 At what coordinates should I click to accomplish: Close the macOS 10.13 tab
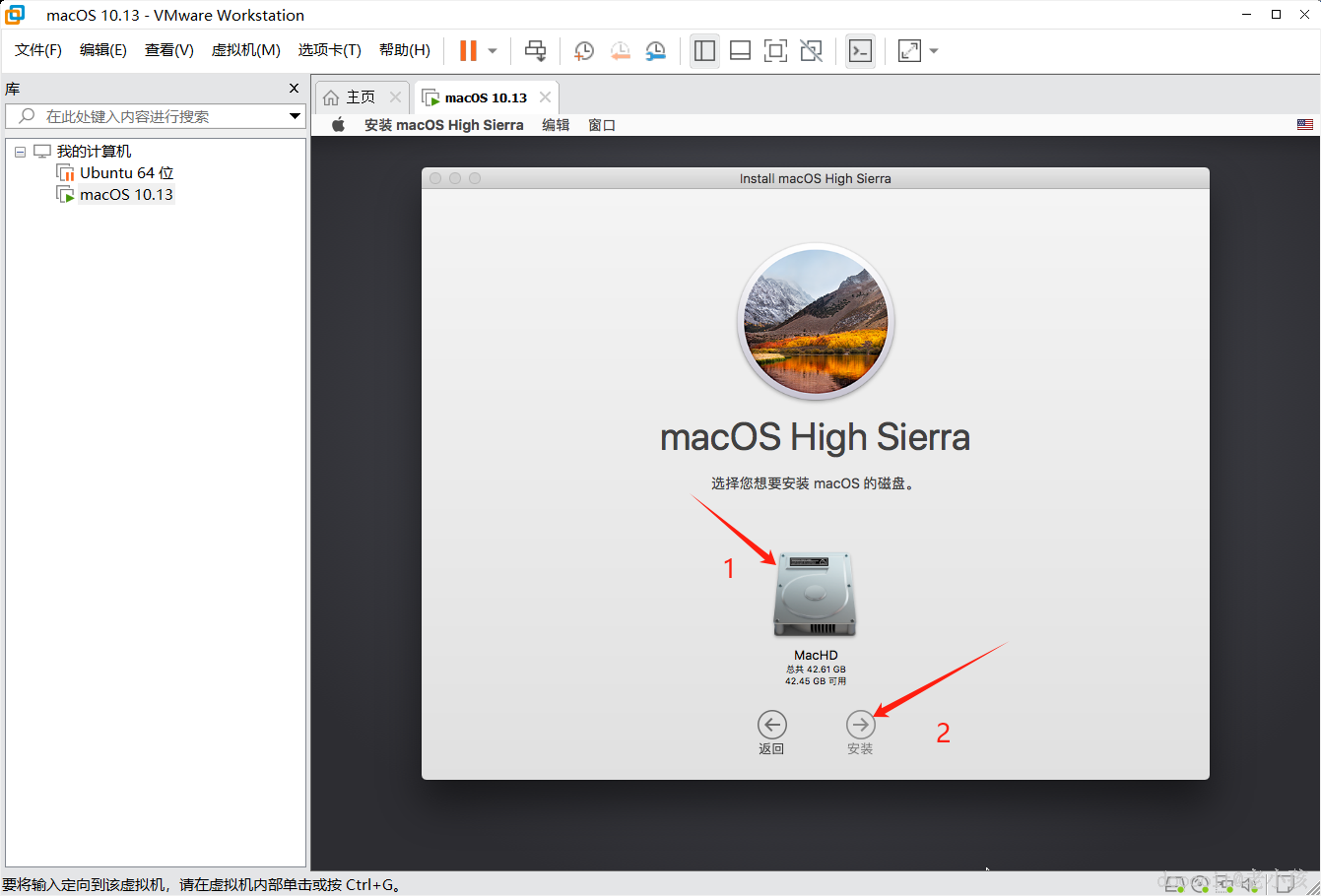(x=545, y=96)
